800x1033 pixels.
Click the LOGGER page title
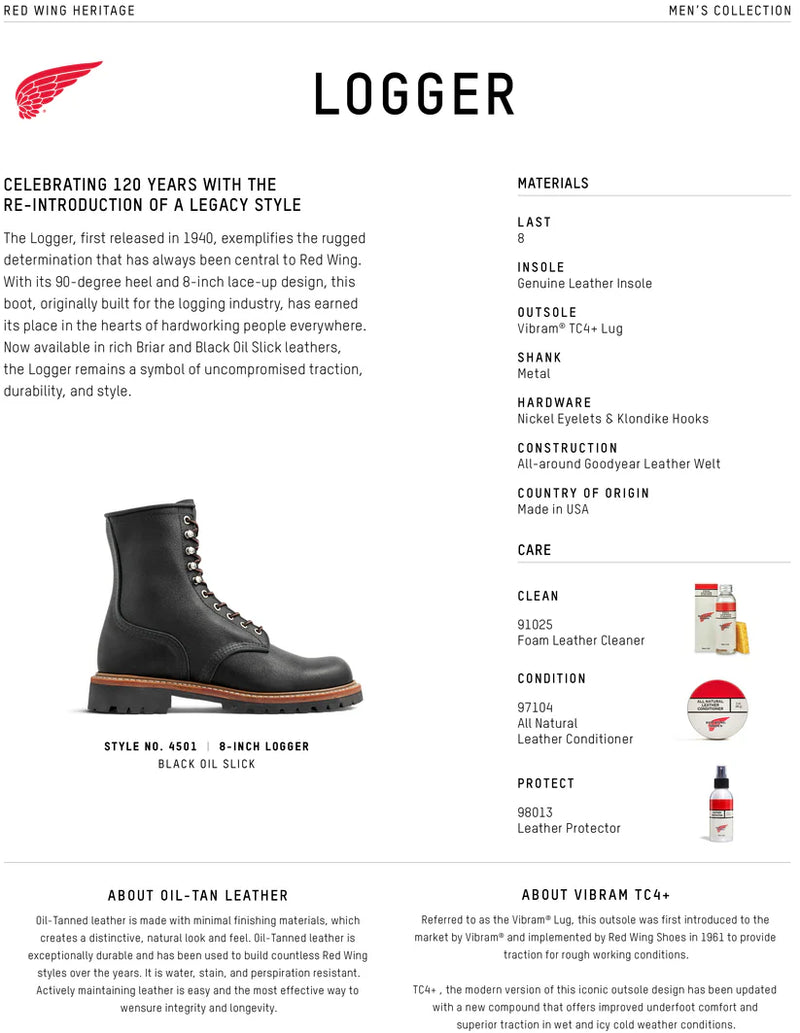click(x=414, y=95)
